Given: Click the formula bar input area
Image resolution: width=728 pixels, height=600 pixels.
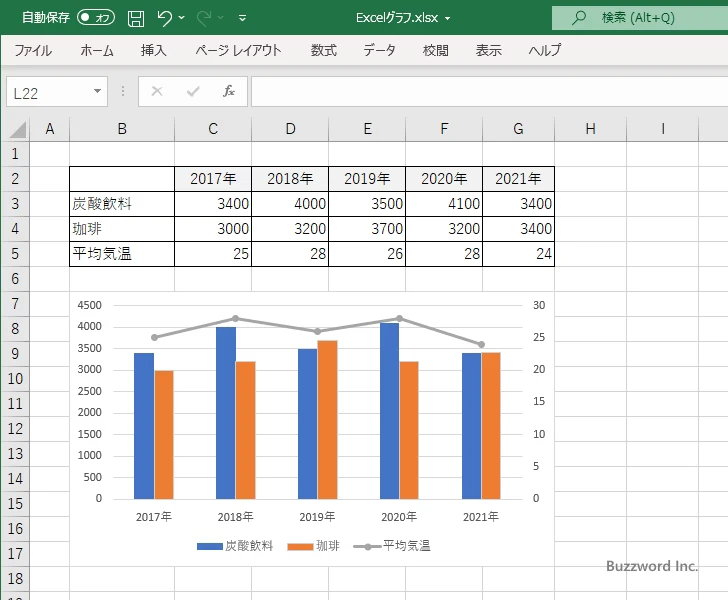Looking at the screenshot, I should tap(490, 91).
